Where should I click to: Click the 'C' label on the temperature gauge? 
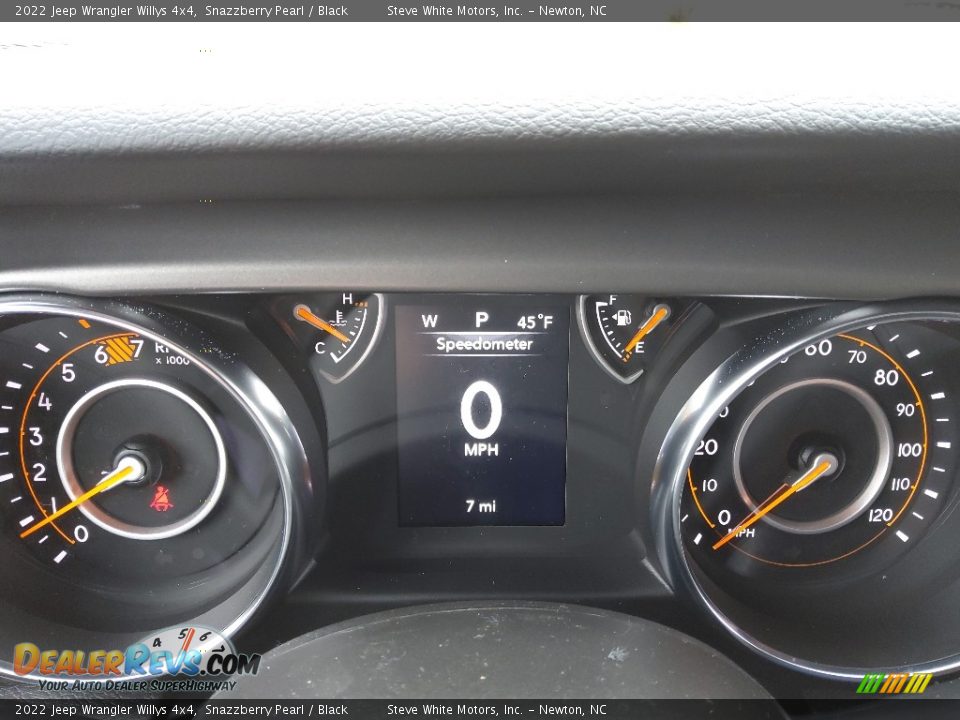pos(319,348)
